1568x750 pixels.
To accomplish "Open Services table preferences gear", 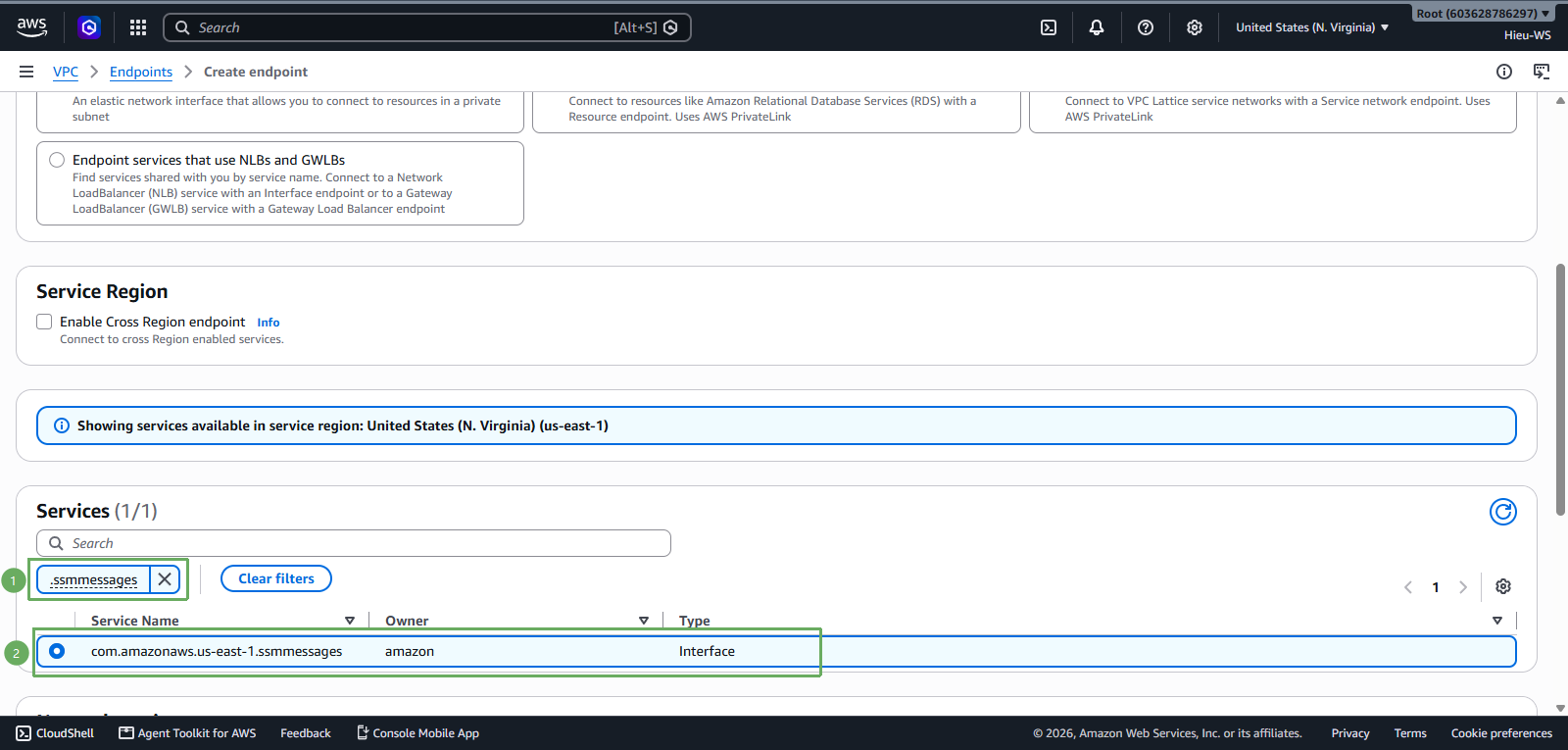I will [1503, 586].
